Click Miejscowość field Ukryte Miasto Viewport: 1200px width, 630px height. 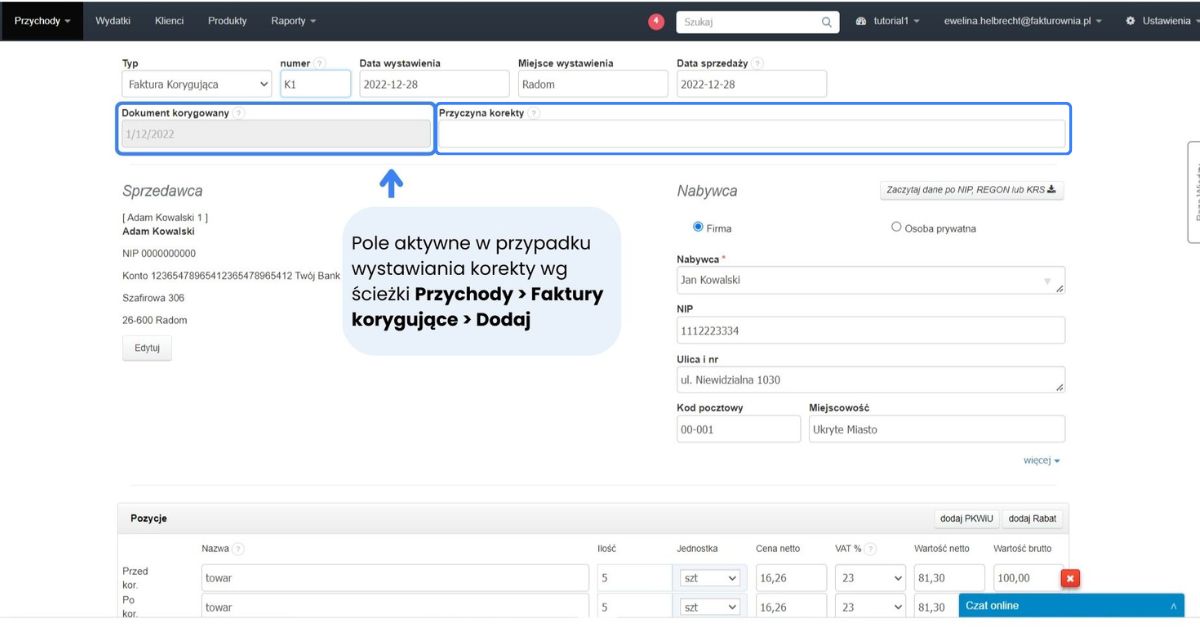point(937,429)
